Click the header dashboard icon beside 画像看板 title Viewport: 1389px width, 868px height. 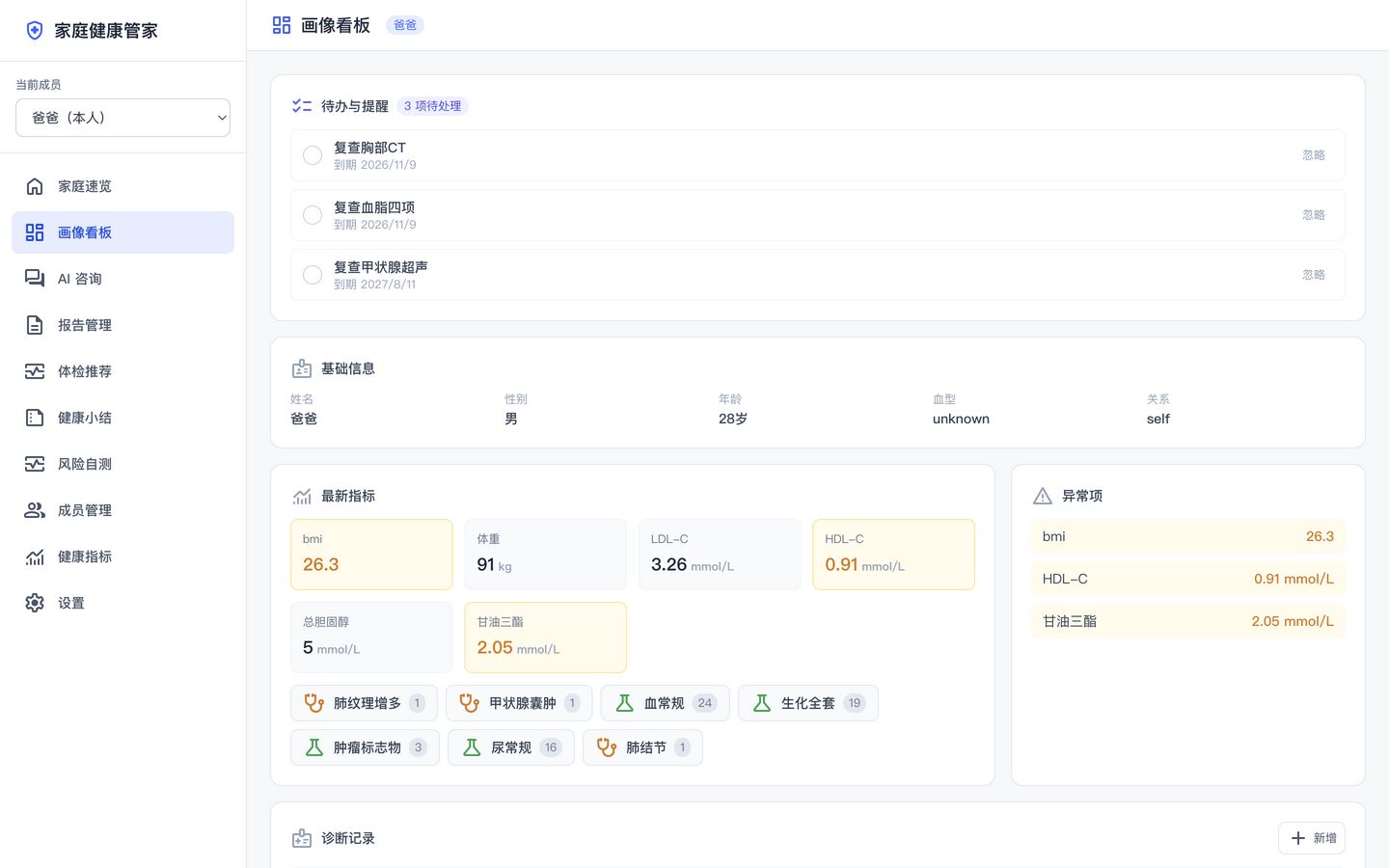[282, 25]
